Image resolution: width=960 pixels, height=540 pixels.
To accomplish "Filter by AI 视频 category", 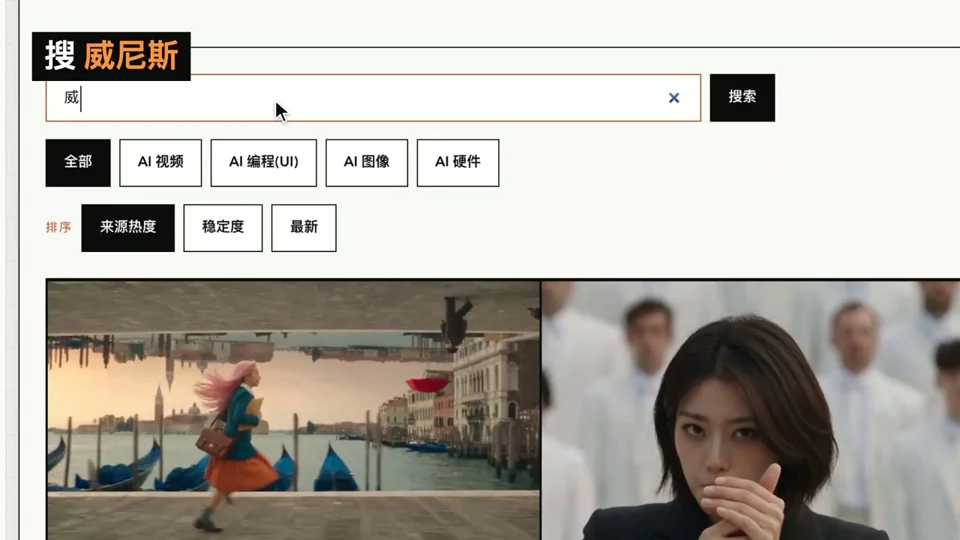I will click(x=160, y=162).
